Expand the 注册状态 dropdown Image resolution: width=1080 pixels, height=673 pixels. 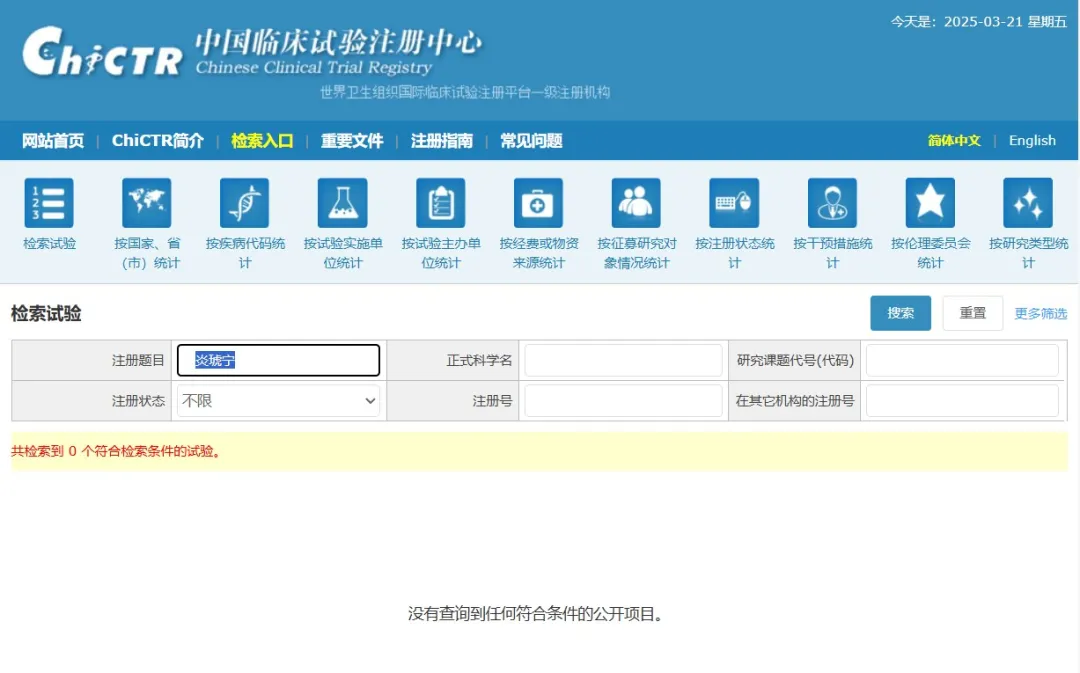[278, 401]
